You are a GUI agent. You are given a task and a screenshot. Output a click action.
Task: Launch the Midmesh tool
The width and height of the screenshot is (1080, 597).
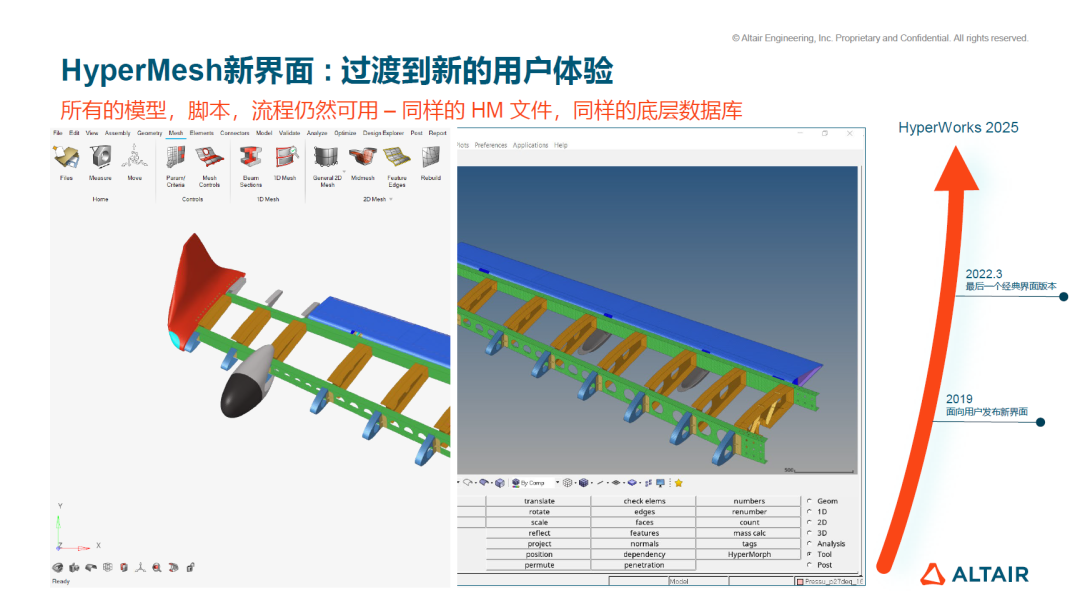(362, 158)
